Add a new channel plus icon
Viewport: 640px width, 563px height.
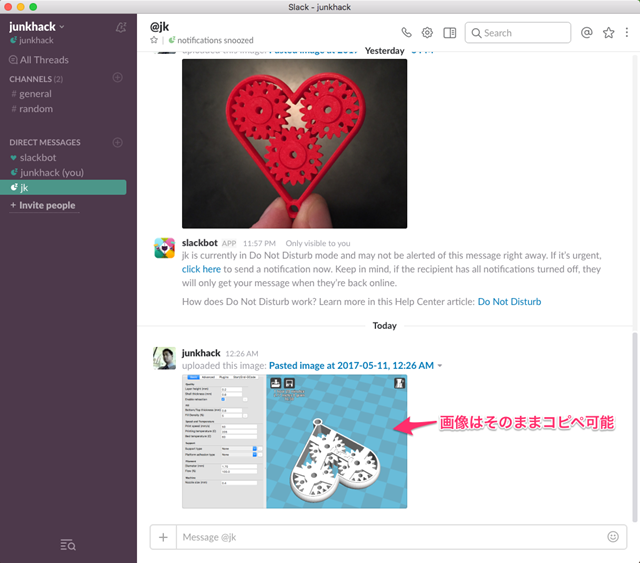(118, 78)
